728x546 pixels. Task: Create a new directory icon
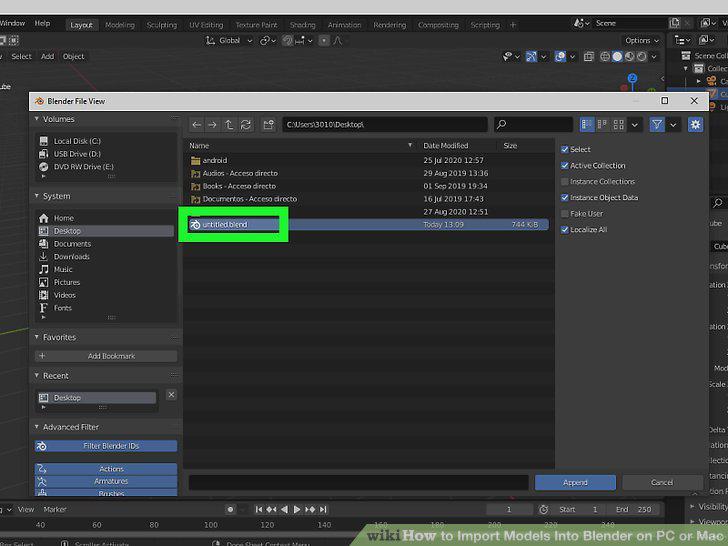[x=268, y=124]
